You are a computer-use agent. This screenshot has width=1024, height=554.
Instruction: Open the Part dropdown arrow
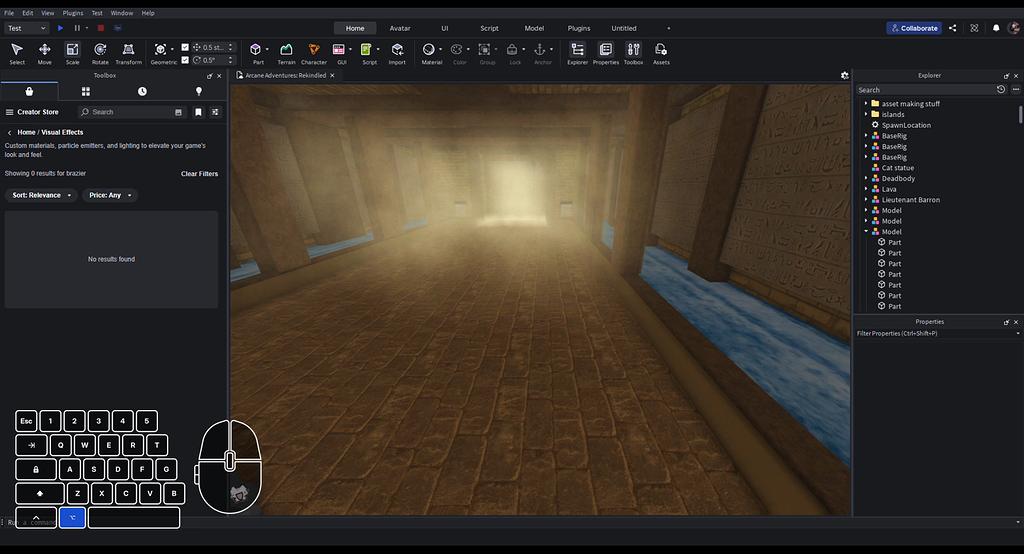(x=267, y=50)
